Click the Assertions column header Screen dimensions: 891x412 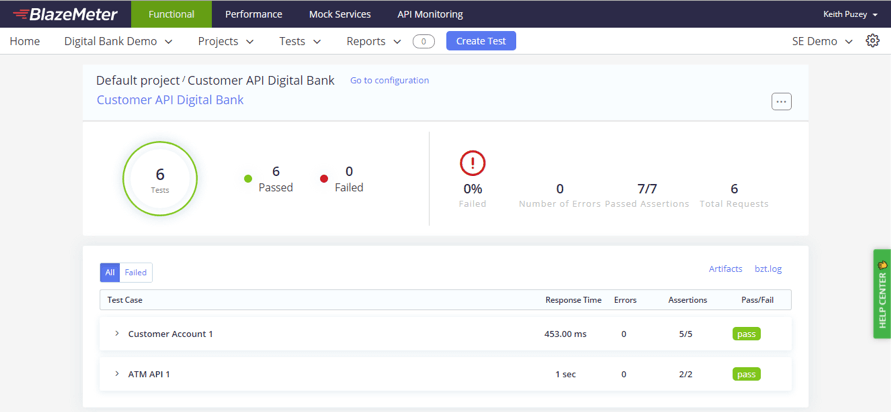(x=688, y=300)
